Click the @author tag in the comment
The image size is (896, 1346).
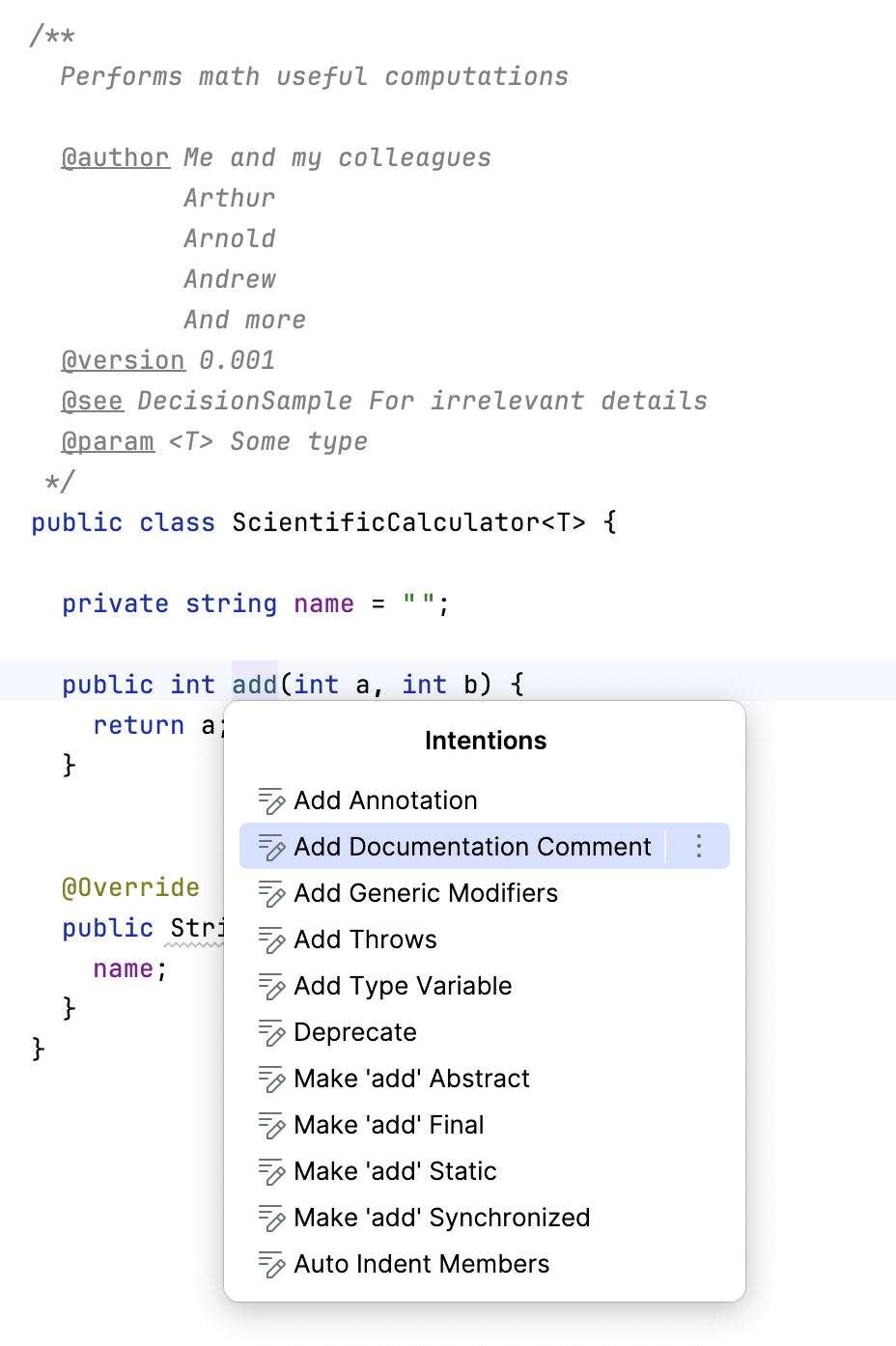[x=116, y=156]
